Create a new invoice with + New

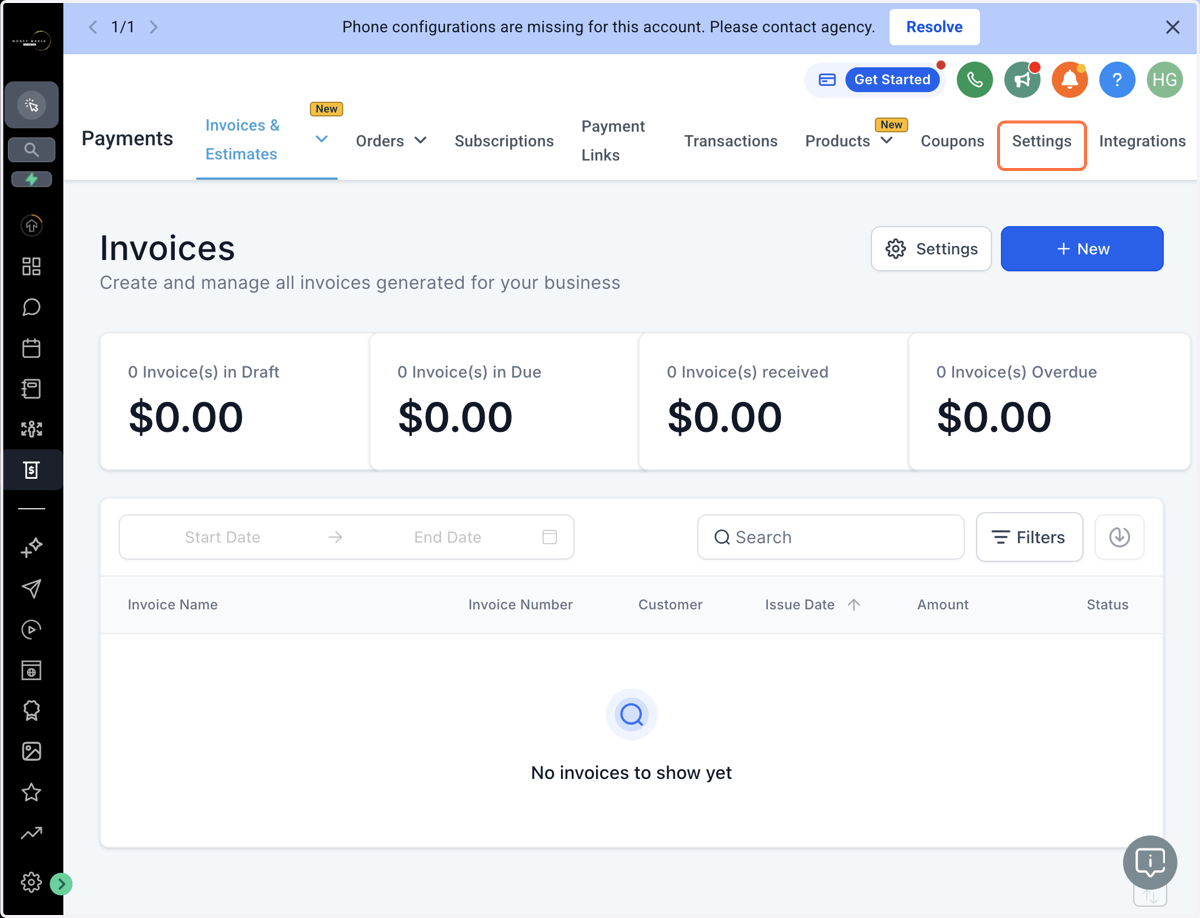1082,249
